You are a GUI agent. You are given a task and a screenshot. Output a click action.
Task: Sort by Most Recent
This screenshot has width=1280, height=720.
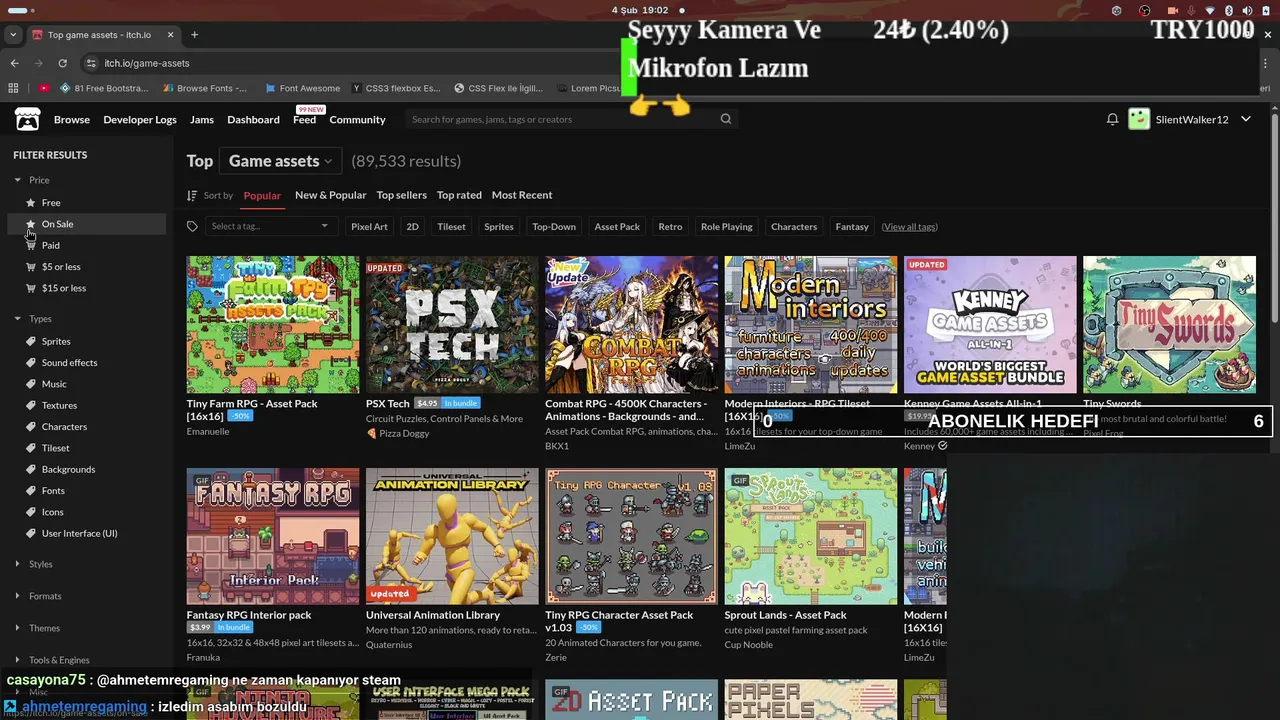[x=522, y=196]
